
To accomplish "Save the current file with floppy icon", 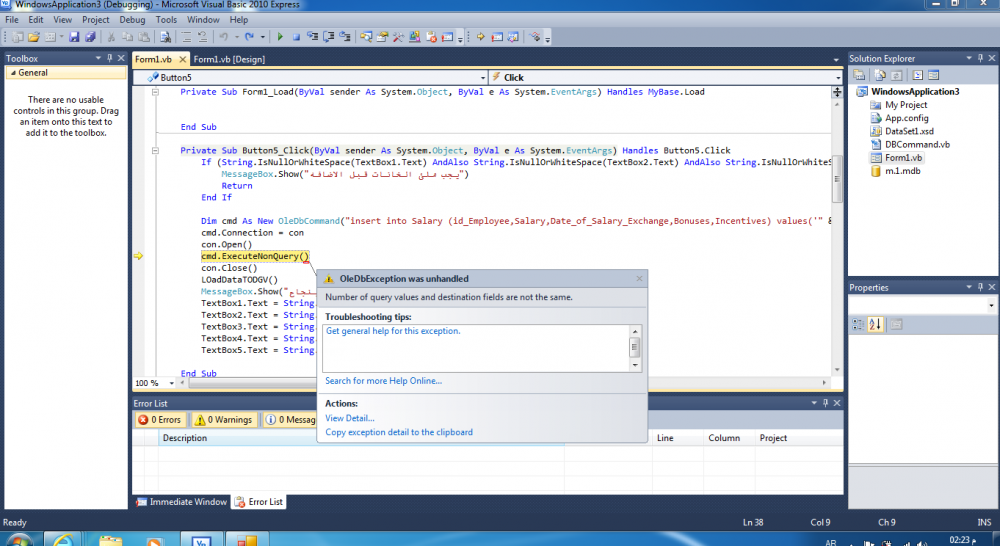I will [x=74, y=38].
